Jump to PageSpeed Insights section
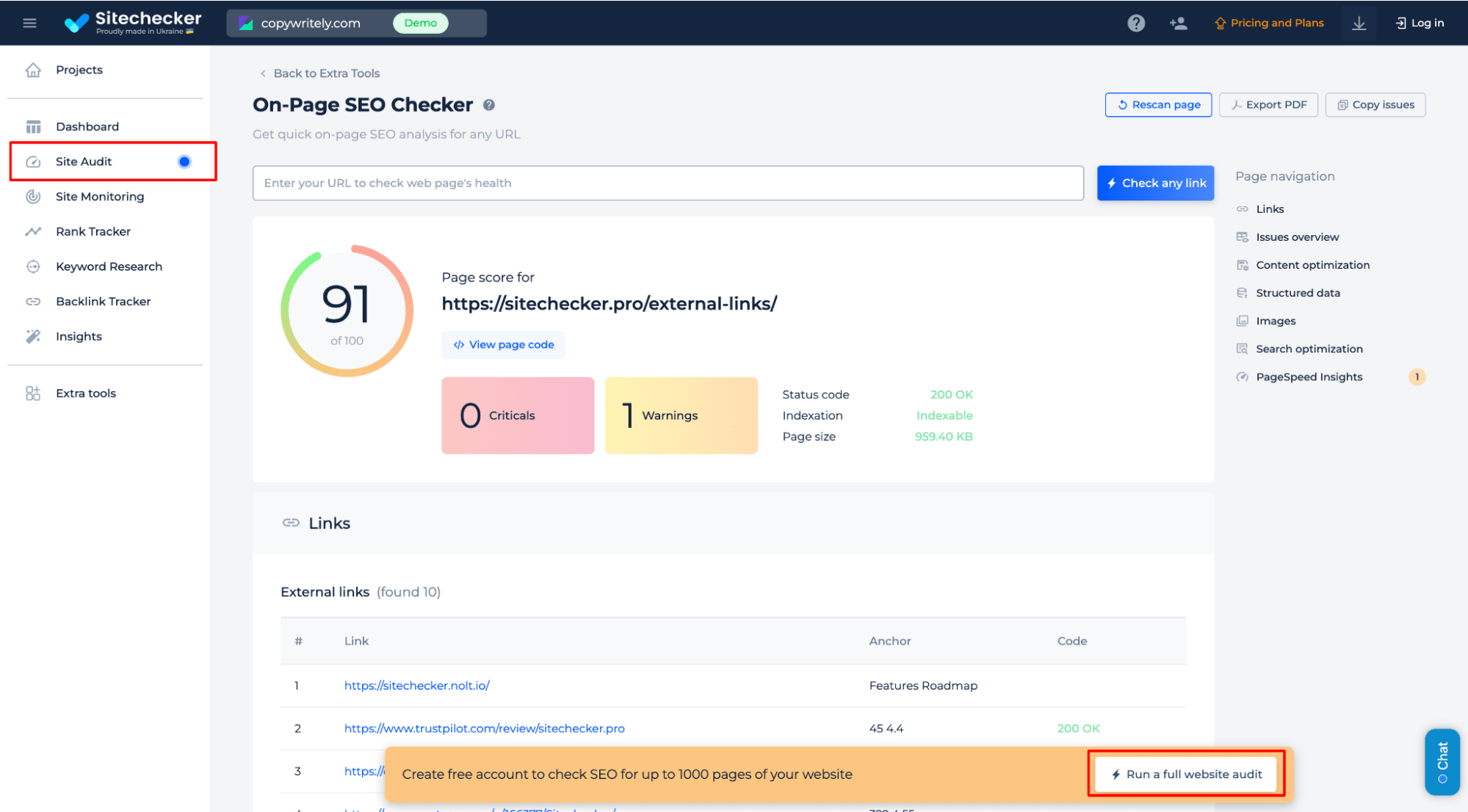The image size is (1468, 812). (x=1309, y=377)
